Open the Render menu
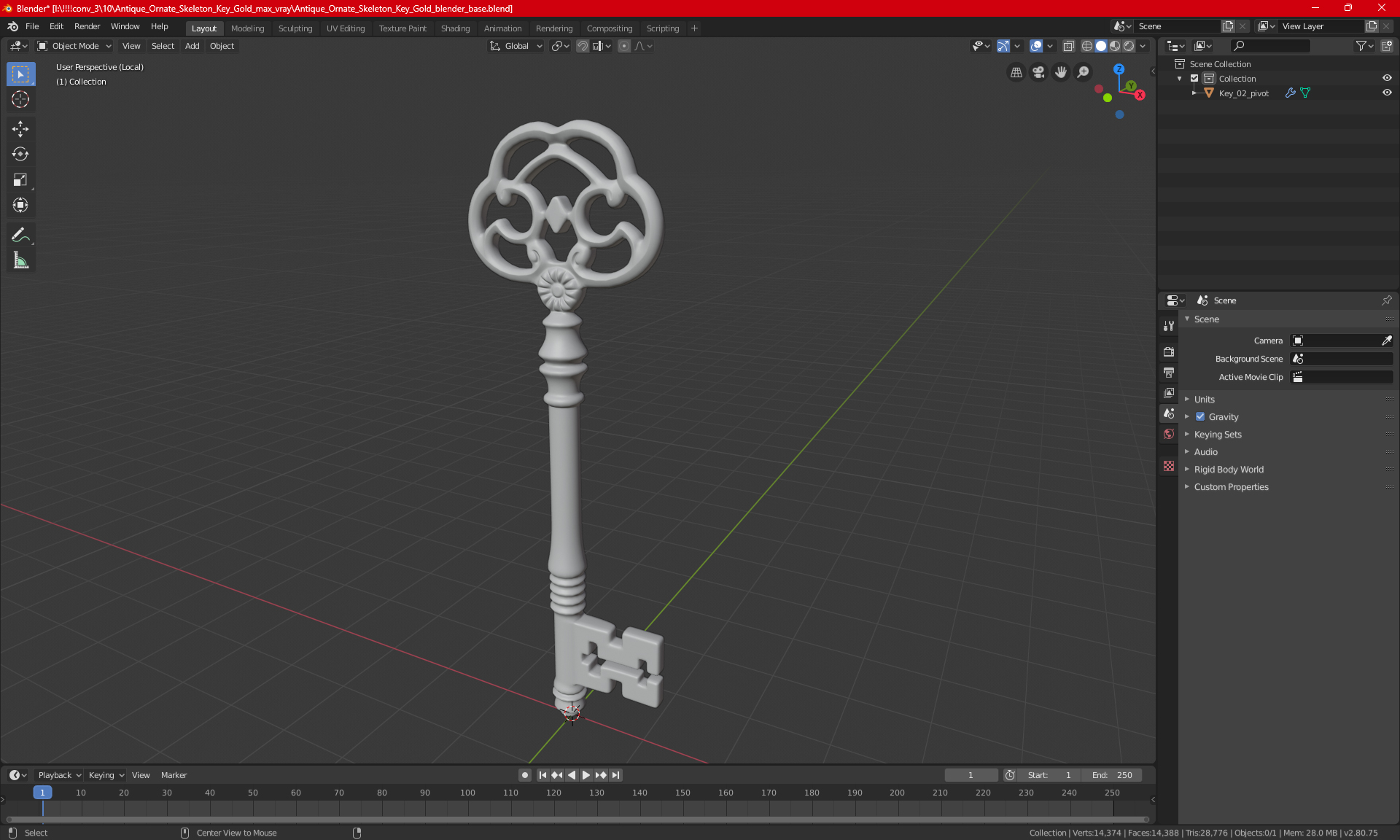This screenshot has width=1400, height=840. [x=87, y=26]
